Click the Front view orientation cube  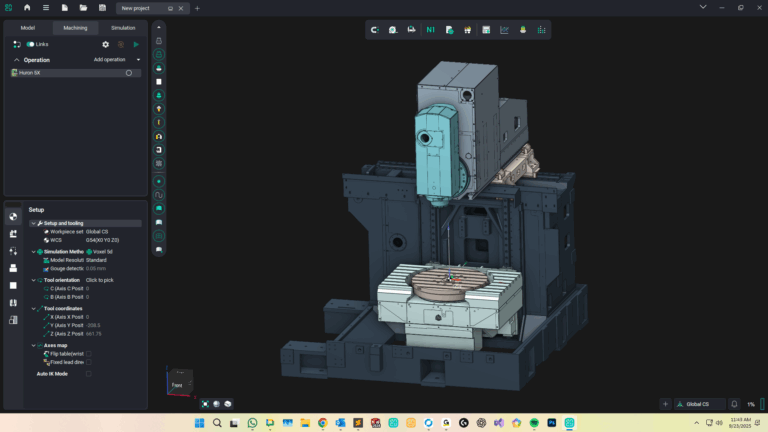(178, 383)
